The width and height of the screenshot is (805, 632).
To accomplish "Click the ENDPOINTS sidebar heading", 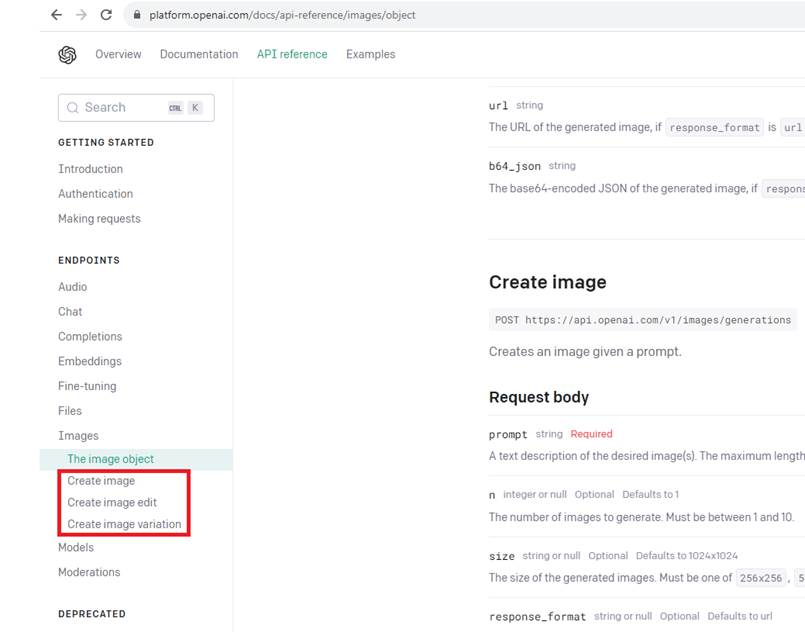I will click(89, 260).
